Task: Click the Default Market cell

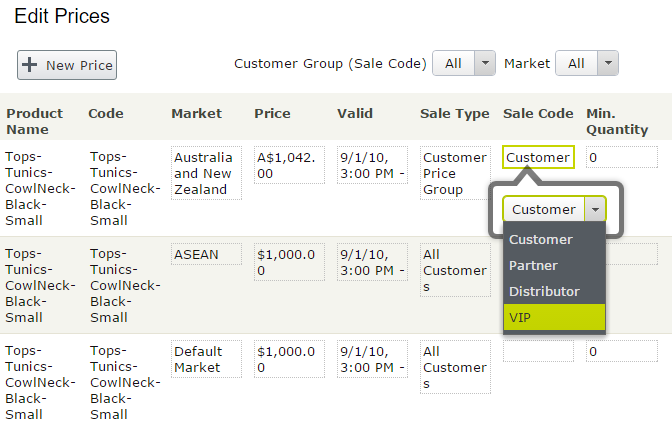Action: [x=206, y=359]
